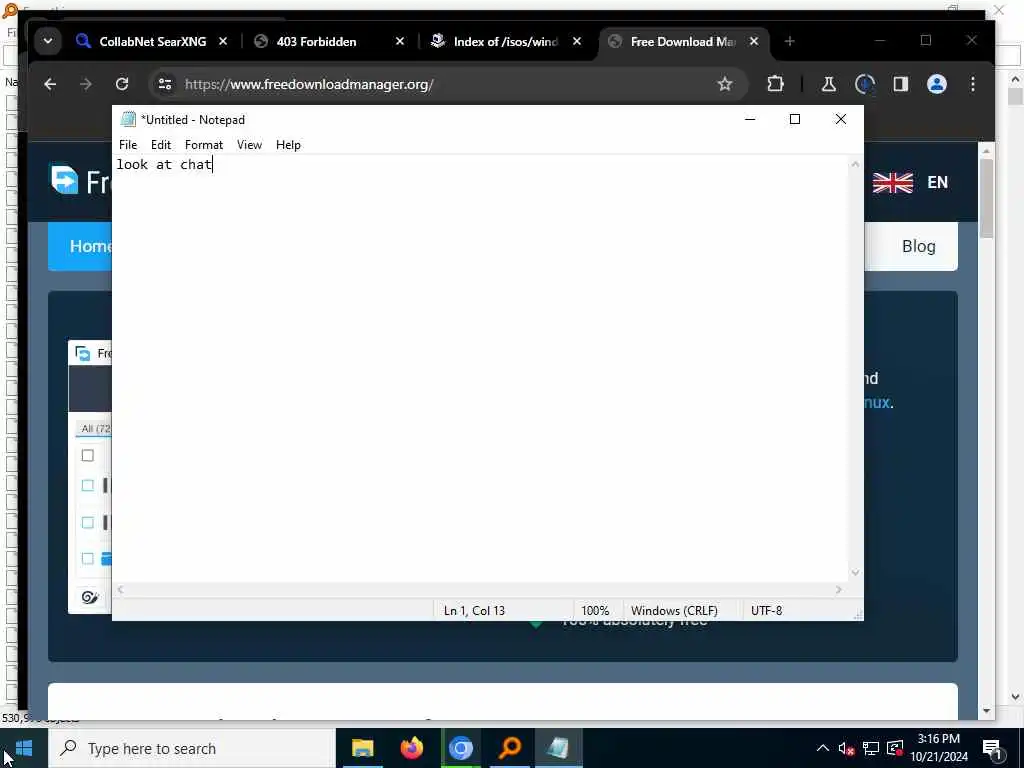This screenshot has width=1024, height=768.
Task: Click the Type here to search box
Action: (x=193, y=748)
